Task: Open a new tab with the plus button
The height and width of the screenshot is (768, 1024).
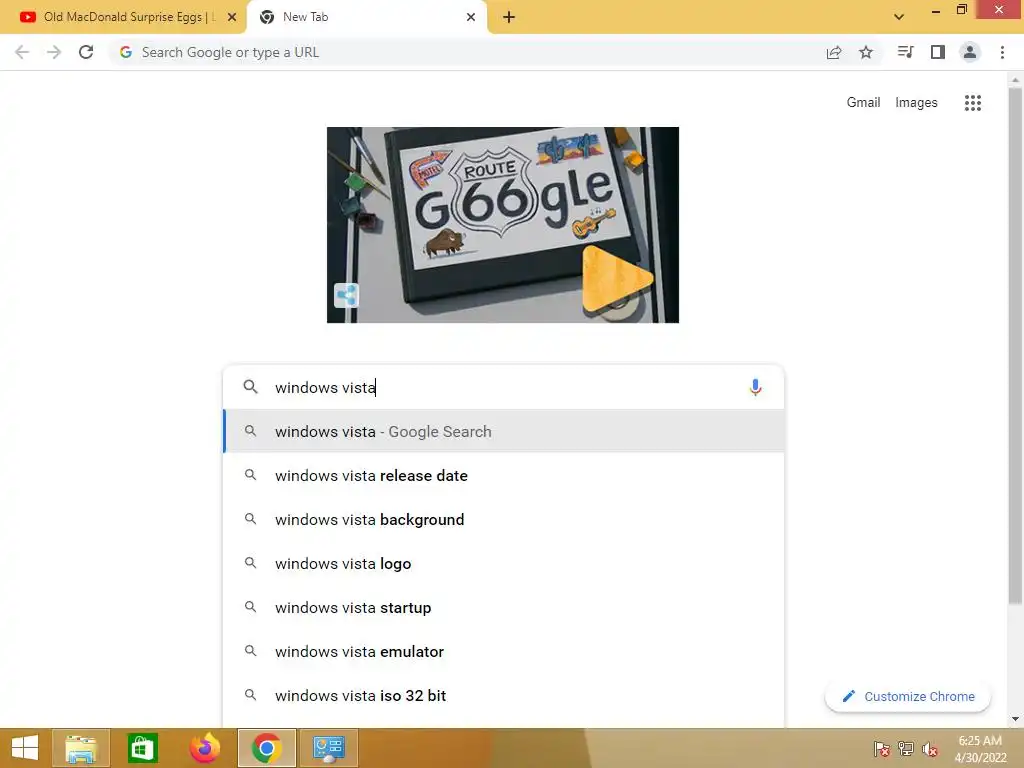Action: 509,17
